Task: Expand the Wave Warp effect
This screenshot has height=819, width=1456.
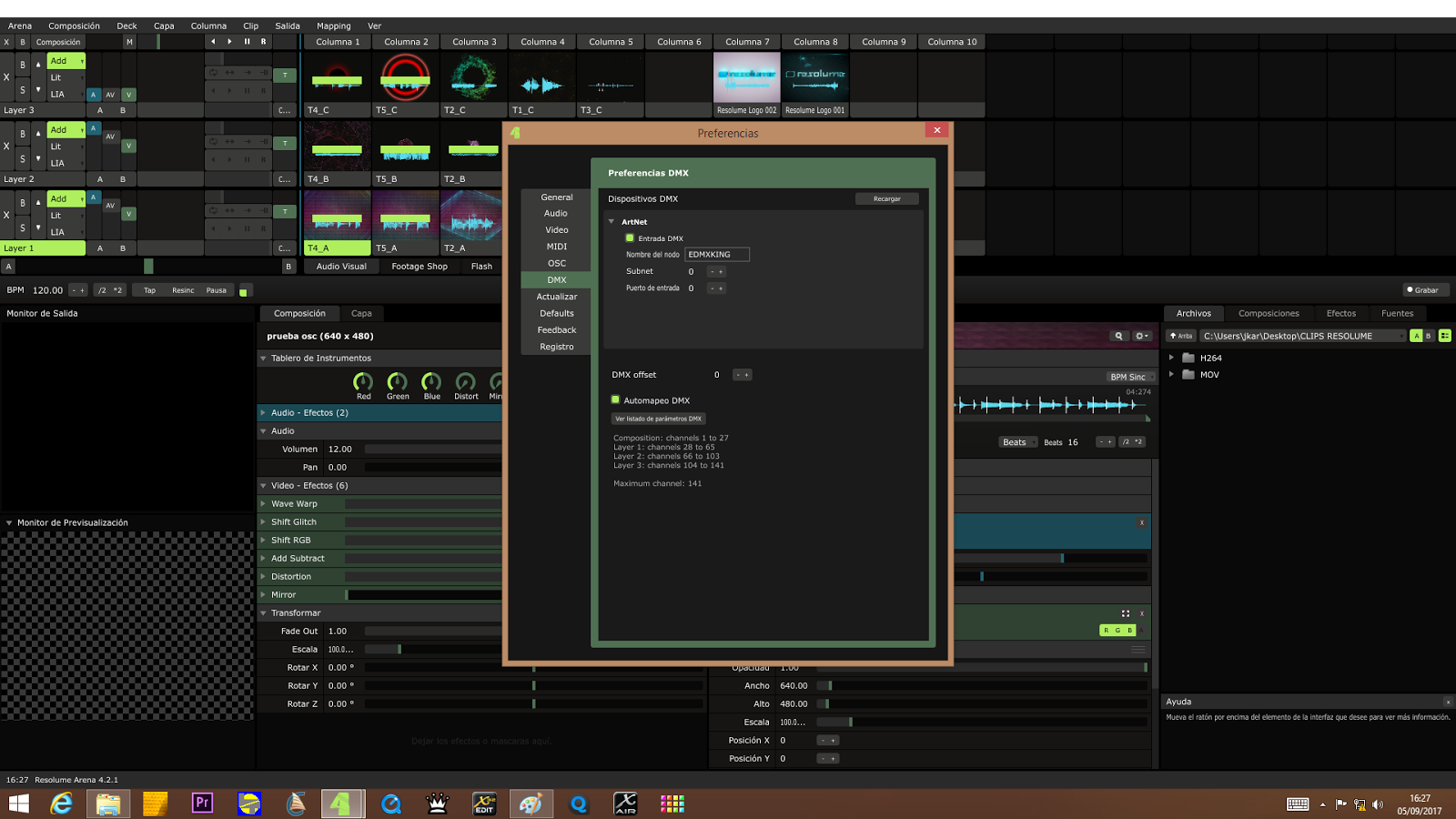Action: point(264,503)
